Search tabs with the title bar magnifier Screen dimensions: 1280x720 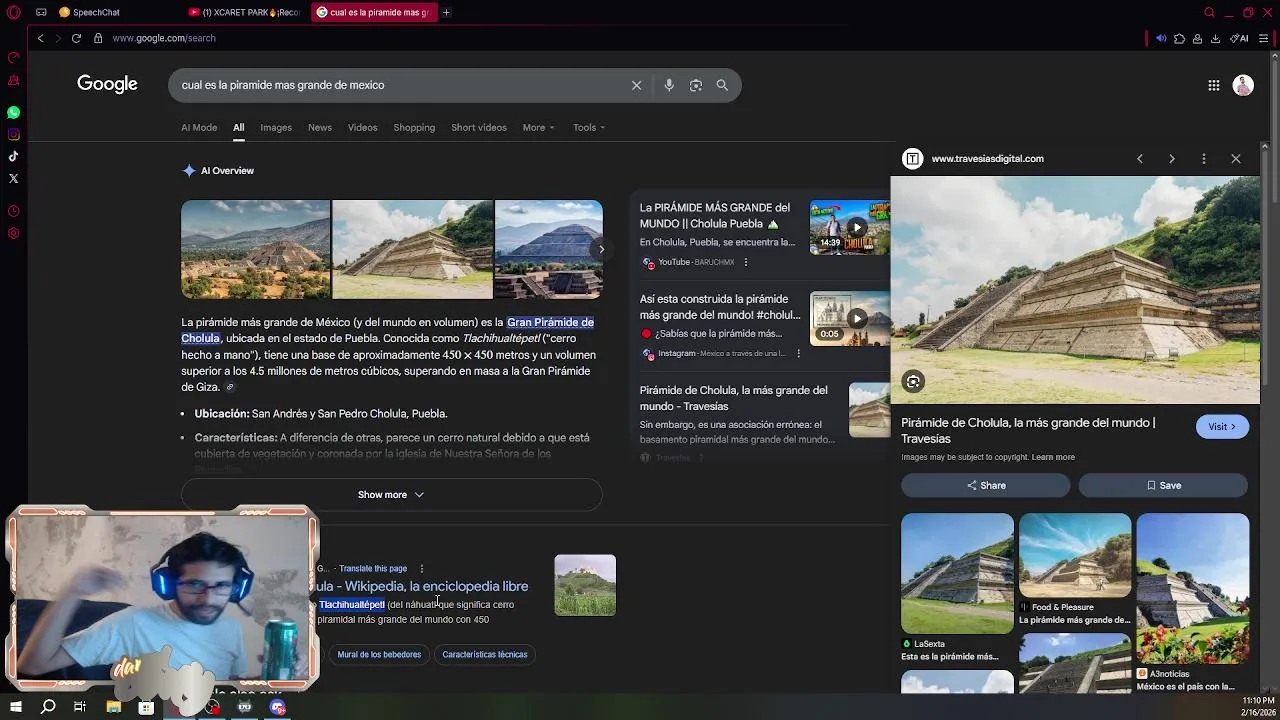(1209, 12)
